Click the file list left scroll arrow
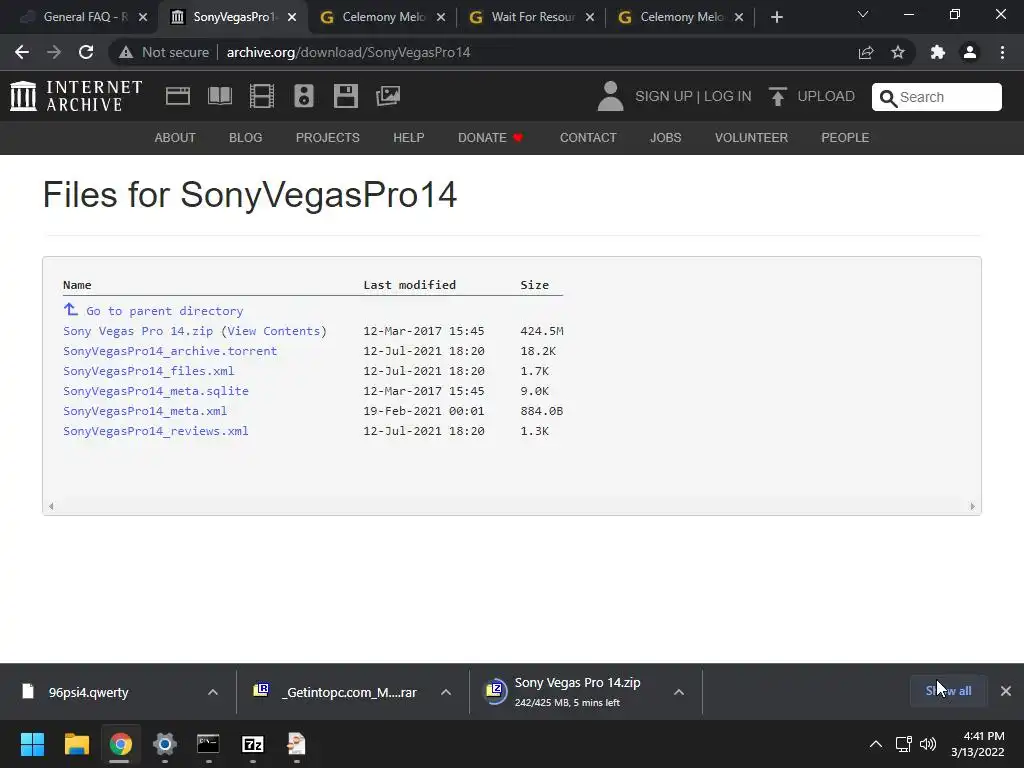 click(51, 506)
